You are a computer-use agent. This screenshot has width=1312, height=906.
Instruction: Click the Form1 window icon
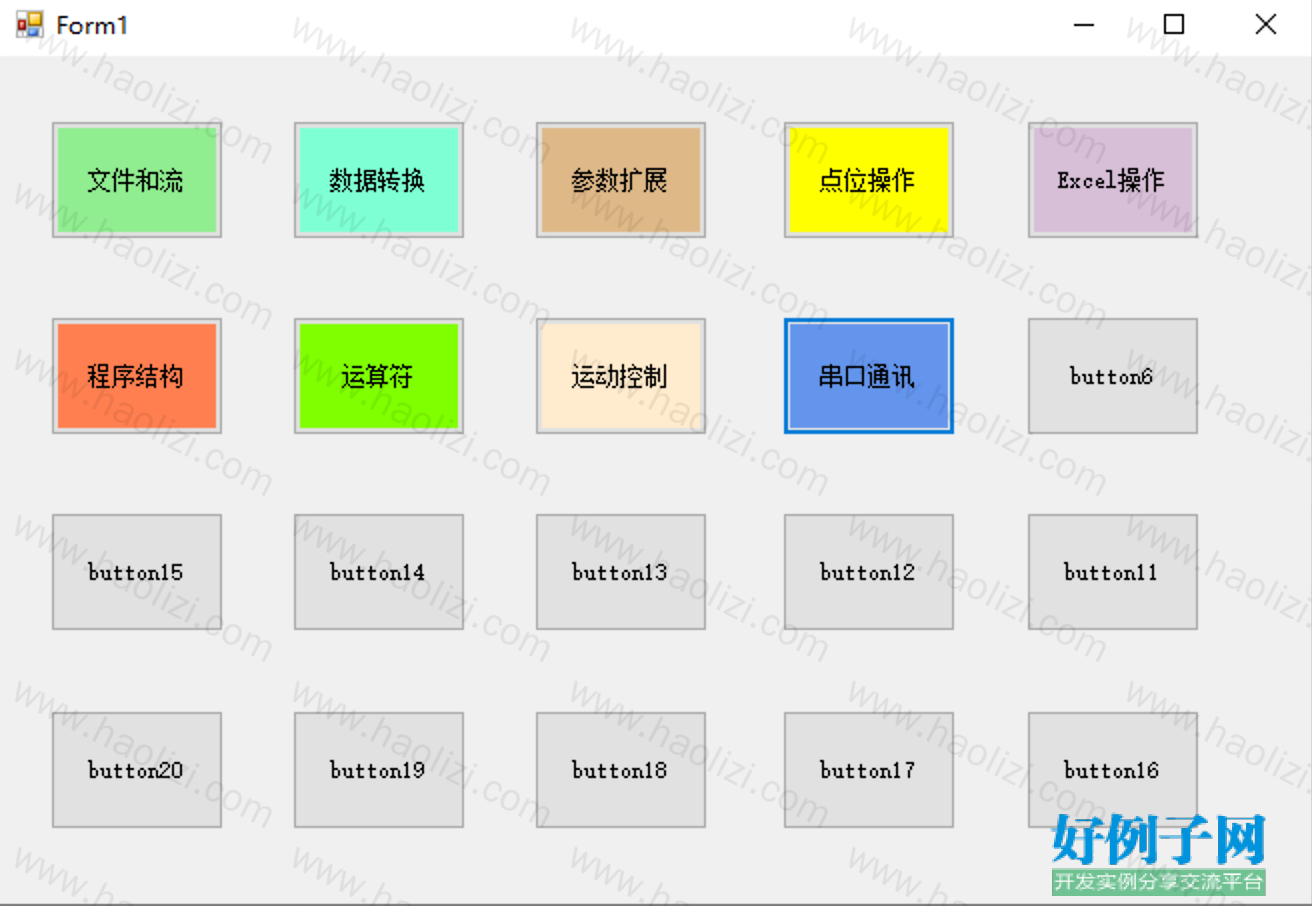[x=30, y=25]
